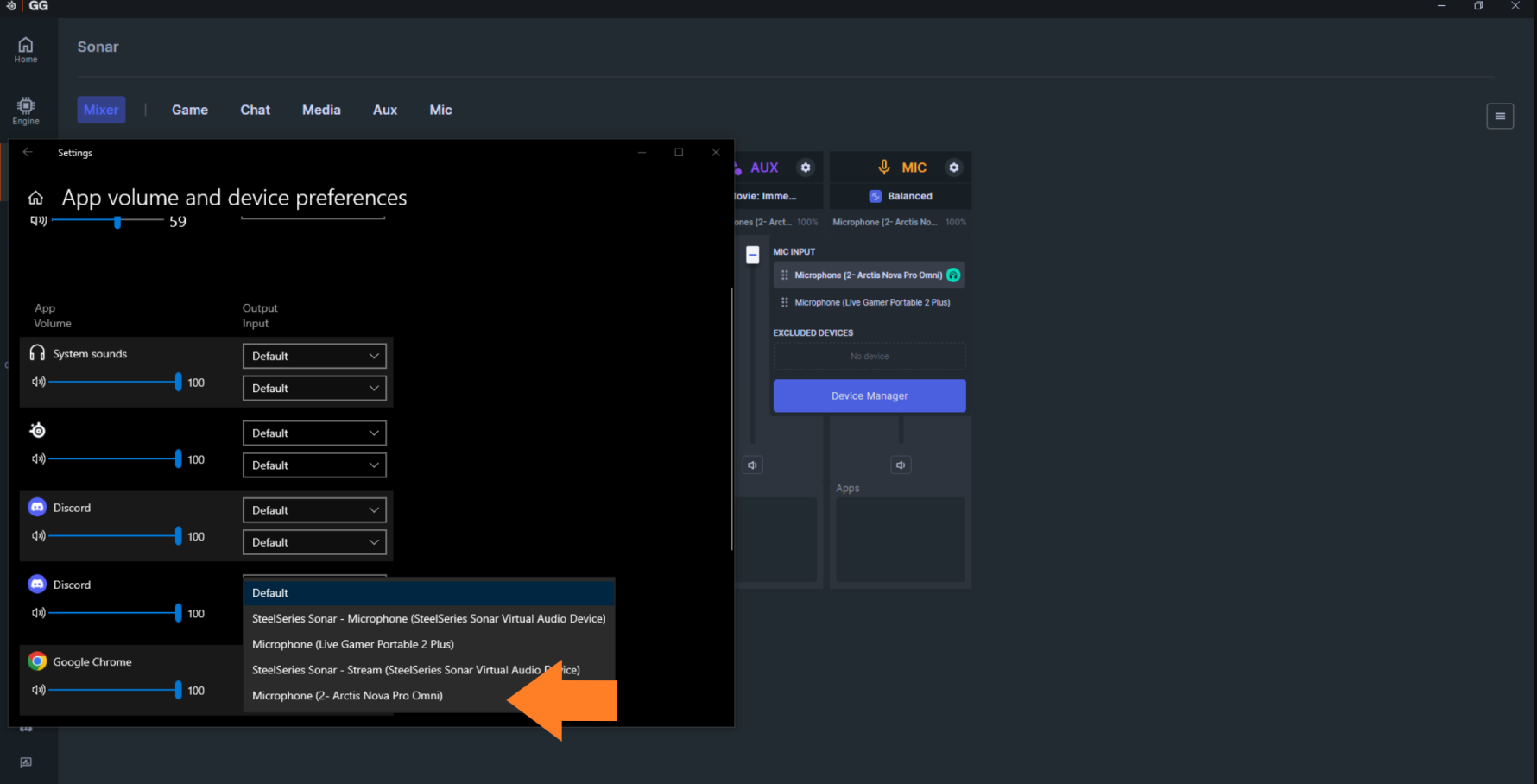The height and width of the screenshot is (784, 1537).
Task: Select Microphone (2- Arctis Nova Pro Omni) under MIC INPUT
Action: (869, 275)
